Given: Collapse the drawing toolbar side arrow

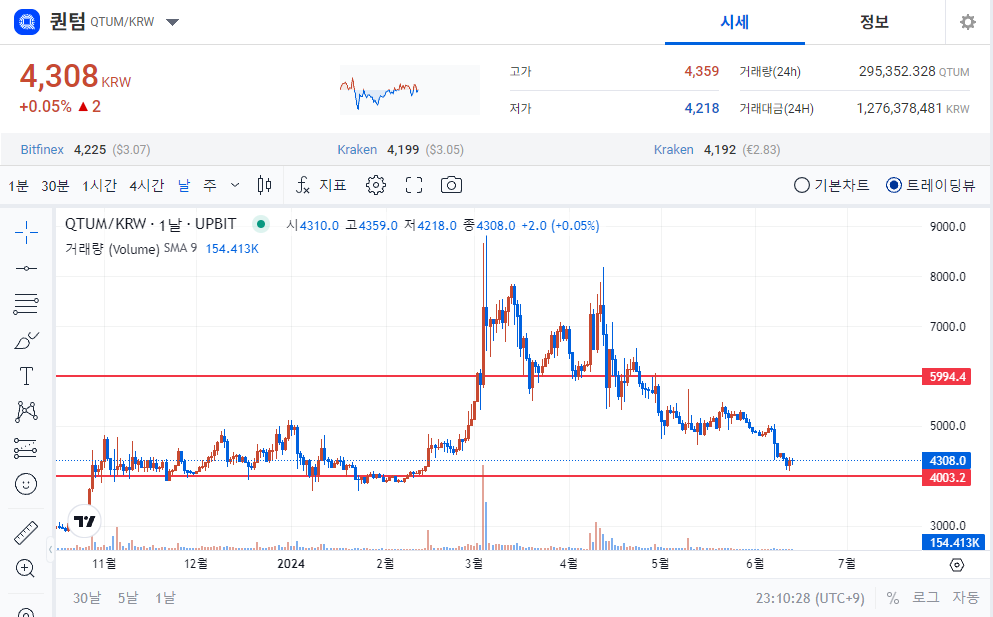Looking at the screenshot, I should pyautogui.click(x=51, y=549).
